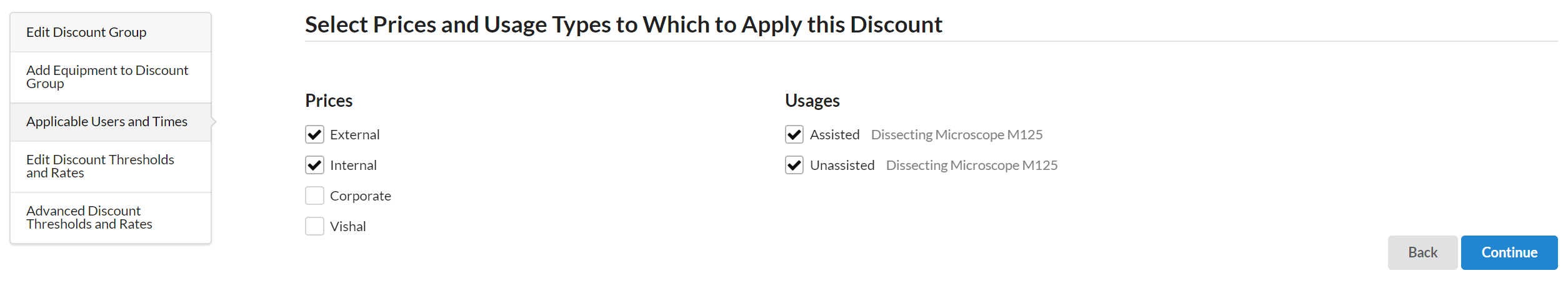The width and height of the screenshot is (1568, 283).
Task: Click the Back button
Action: (1422, 252)
